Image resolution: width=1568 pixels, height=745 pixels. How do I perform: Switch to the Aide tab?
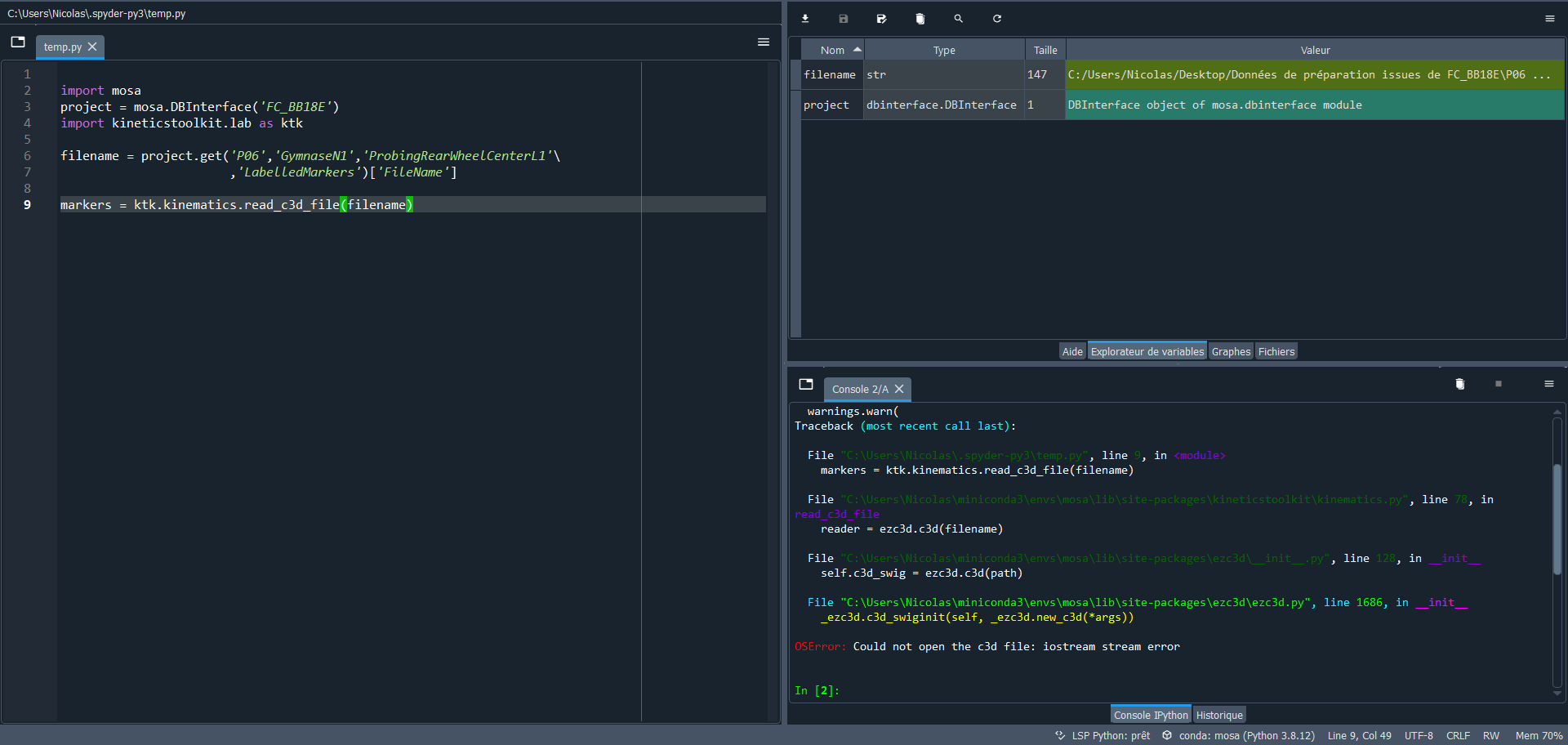[1072, 351]
